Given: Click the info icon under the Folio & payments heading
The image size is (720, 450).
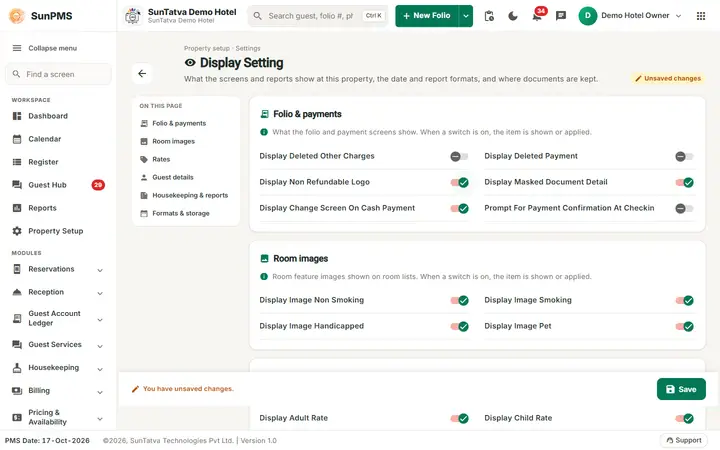Looking at the screenshot, I should tap(264, 132).
